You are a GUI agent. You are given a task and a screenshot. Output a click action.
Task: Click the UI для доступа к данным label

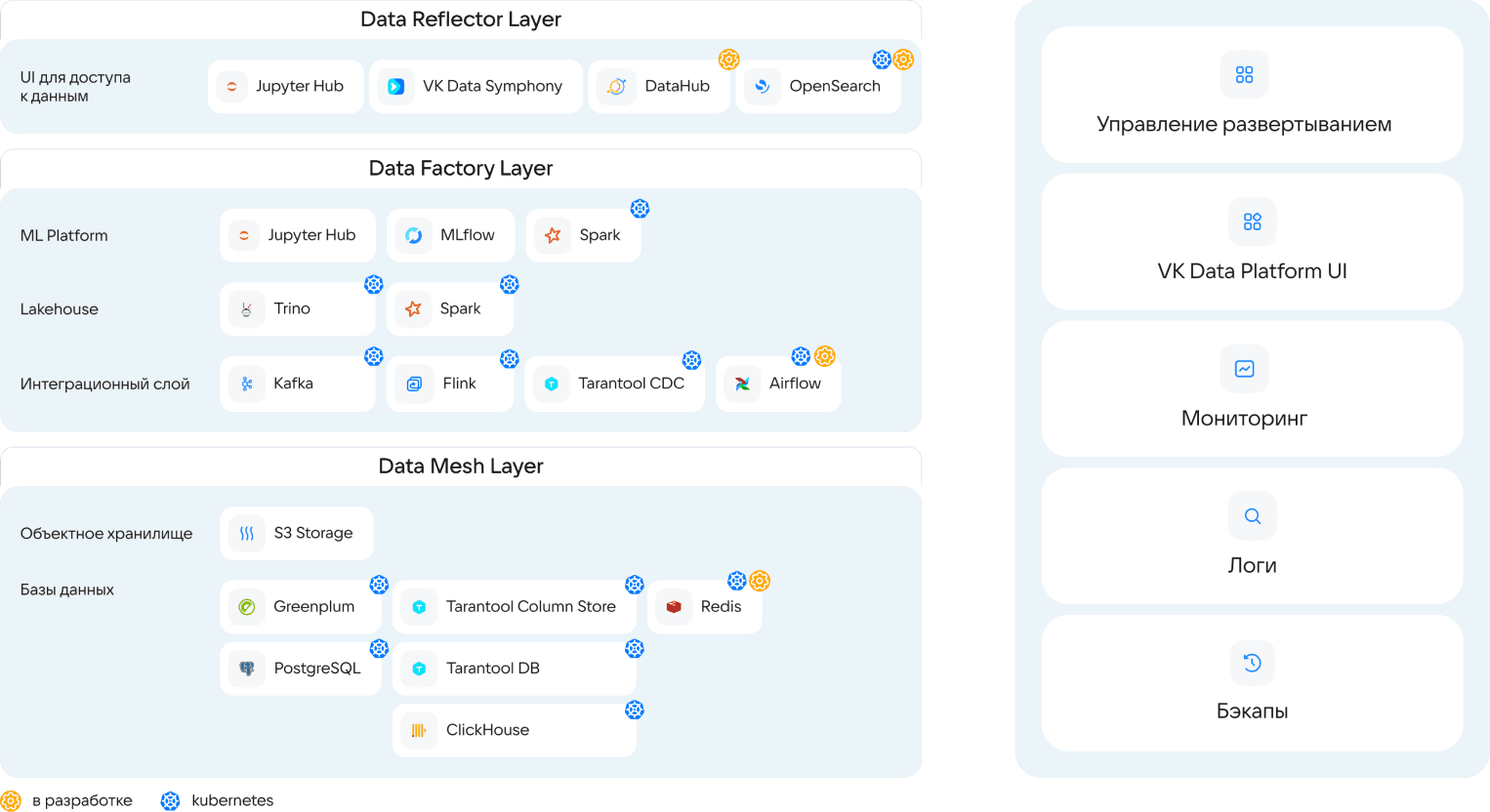click(75, 87)
